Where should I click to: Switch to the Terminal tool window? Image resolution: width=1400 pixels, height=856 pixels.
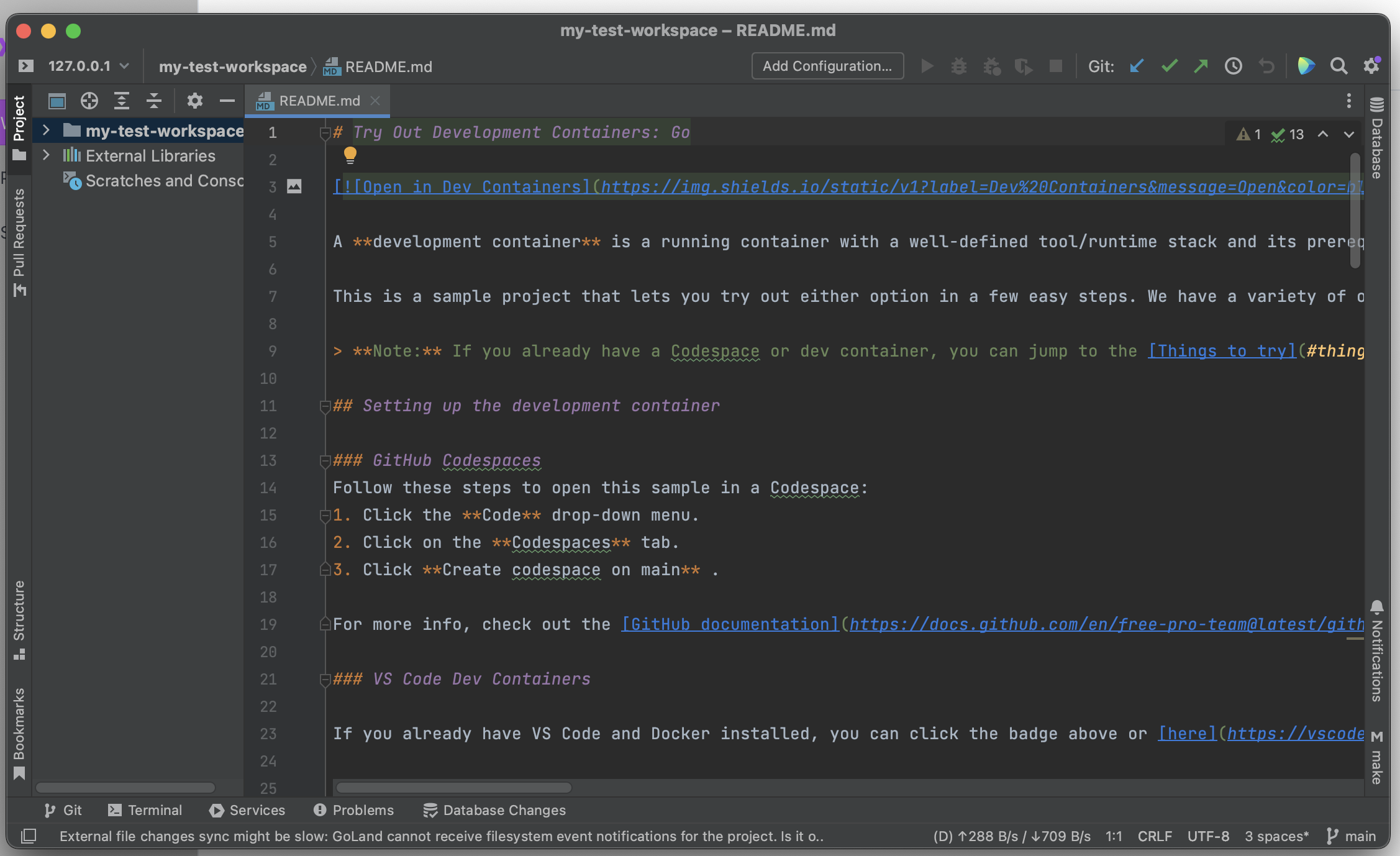[x=145, y=810]
